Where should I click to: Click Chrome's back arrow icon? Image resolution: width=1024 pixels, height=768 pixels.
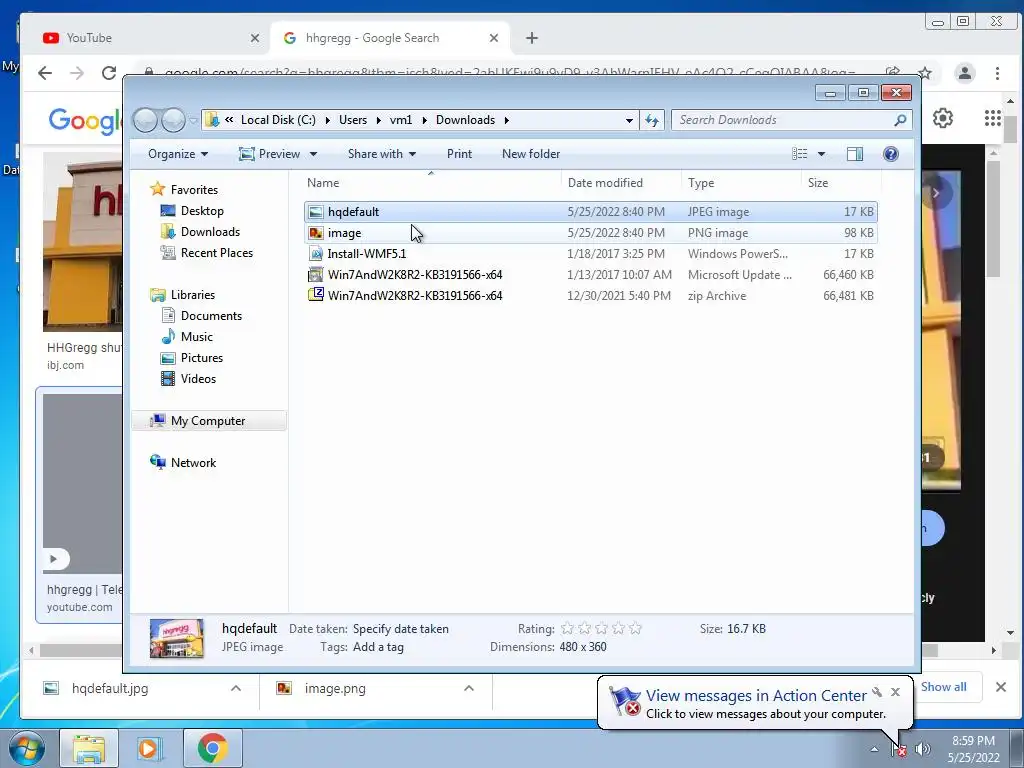click(x=44, y=73)
